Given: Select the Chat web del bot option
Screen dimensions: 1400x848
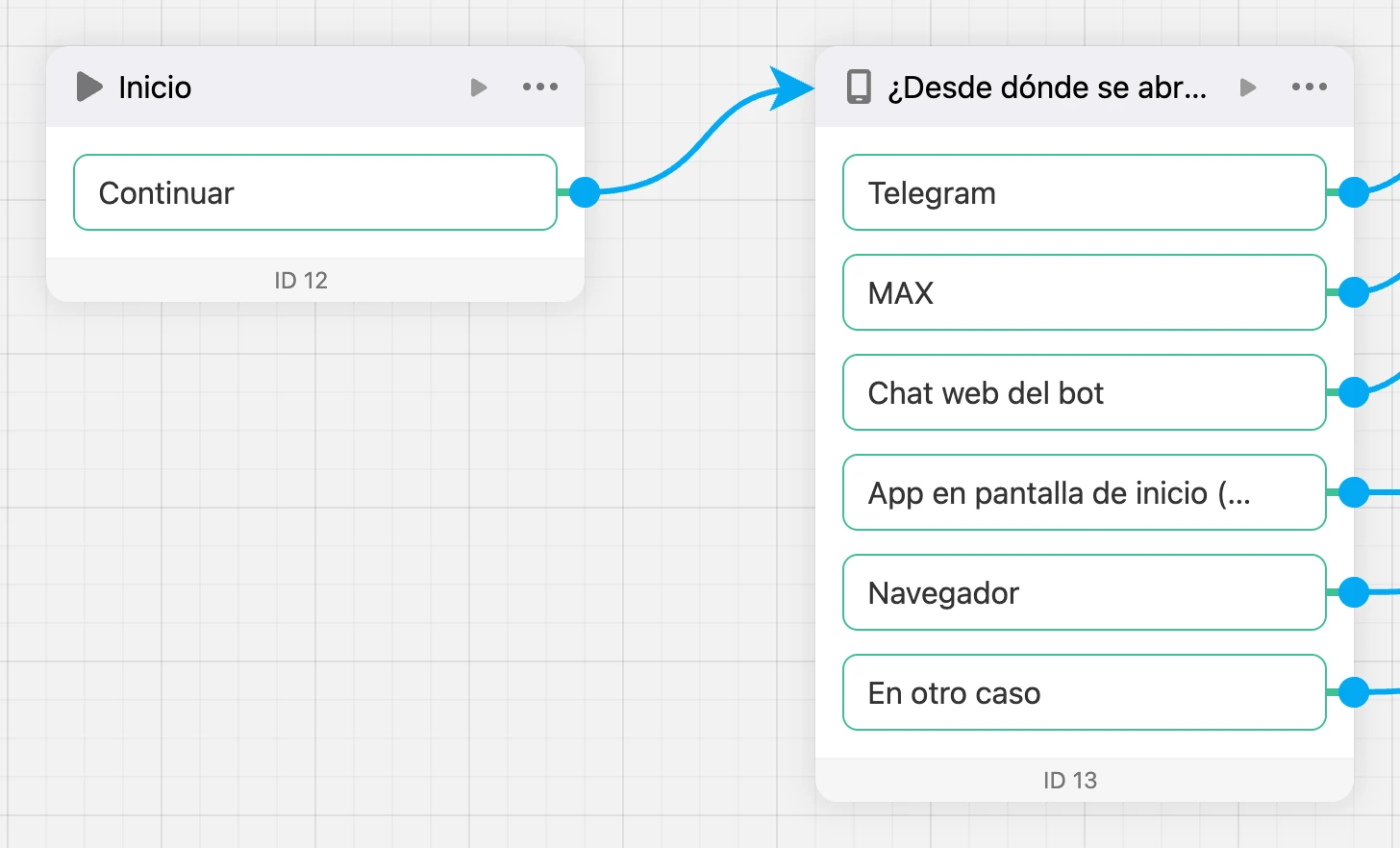Looking at the screenshot, I should (x=1085, y=392).
